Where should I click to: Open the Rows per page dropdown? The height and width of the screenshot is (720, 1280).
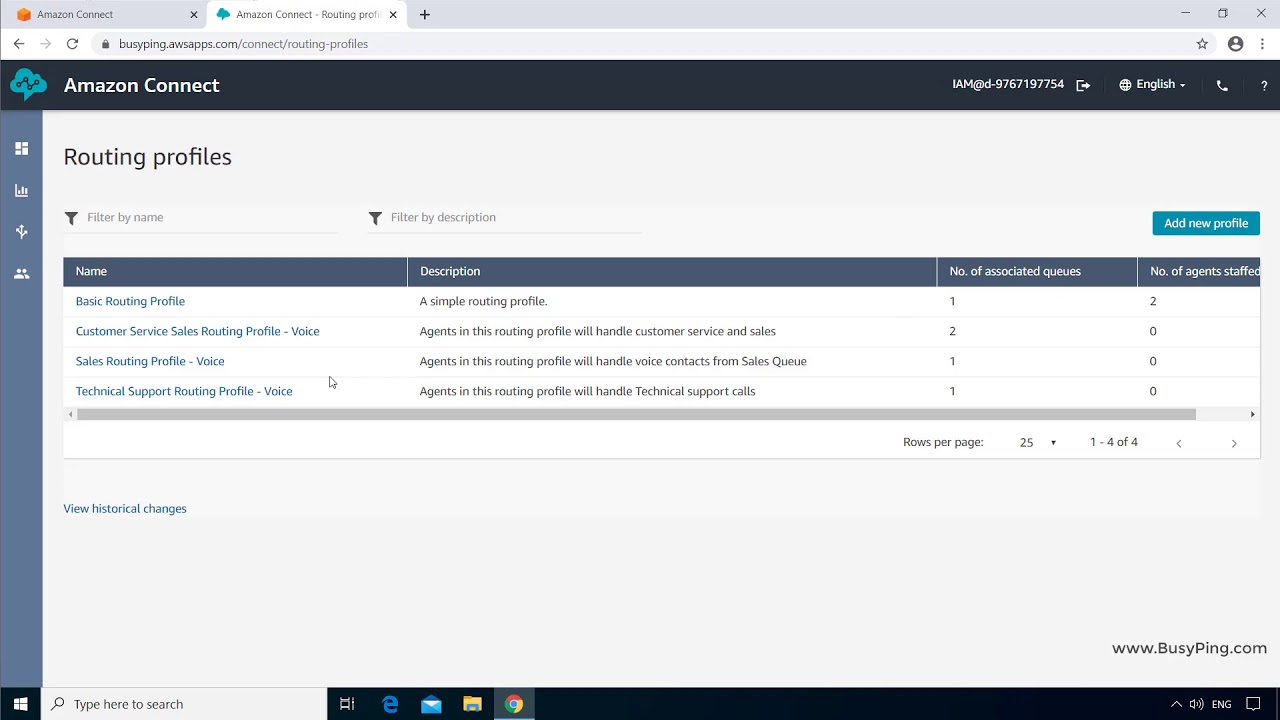pyautogui.click(x=1038, y=442)
